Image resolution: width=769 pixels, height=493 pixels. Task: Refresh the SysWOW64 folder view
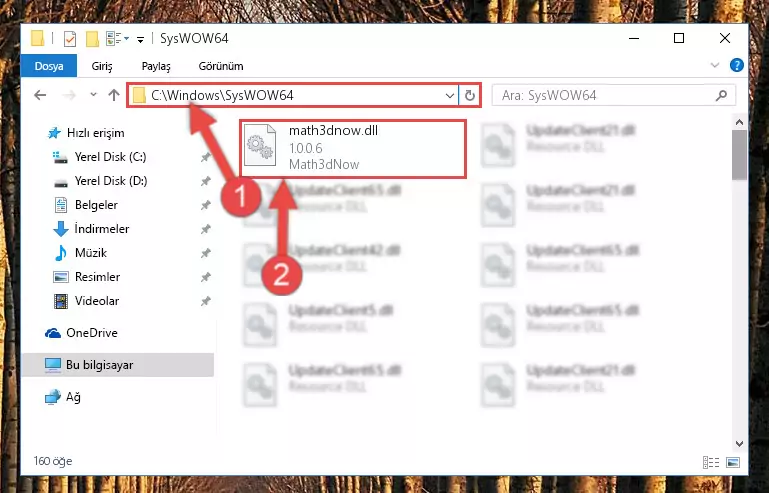(470, 95)
